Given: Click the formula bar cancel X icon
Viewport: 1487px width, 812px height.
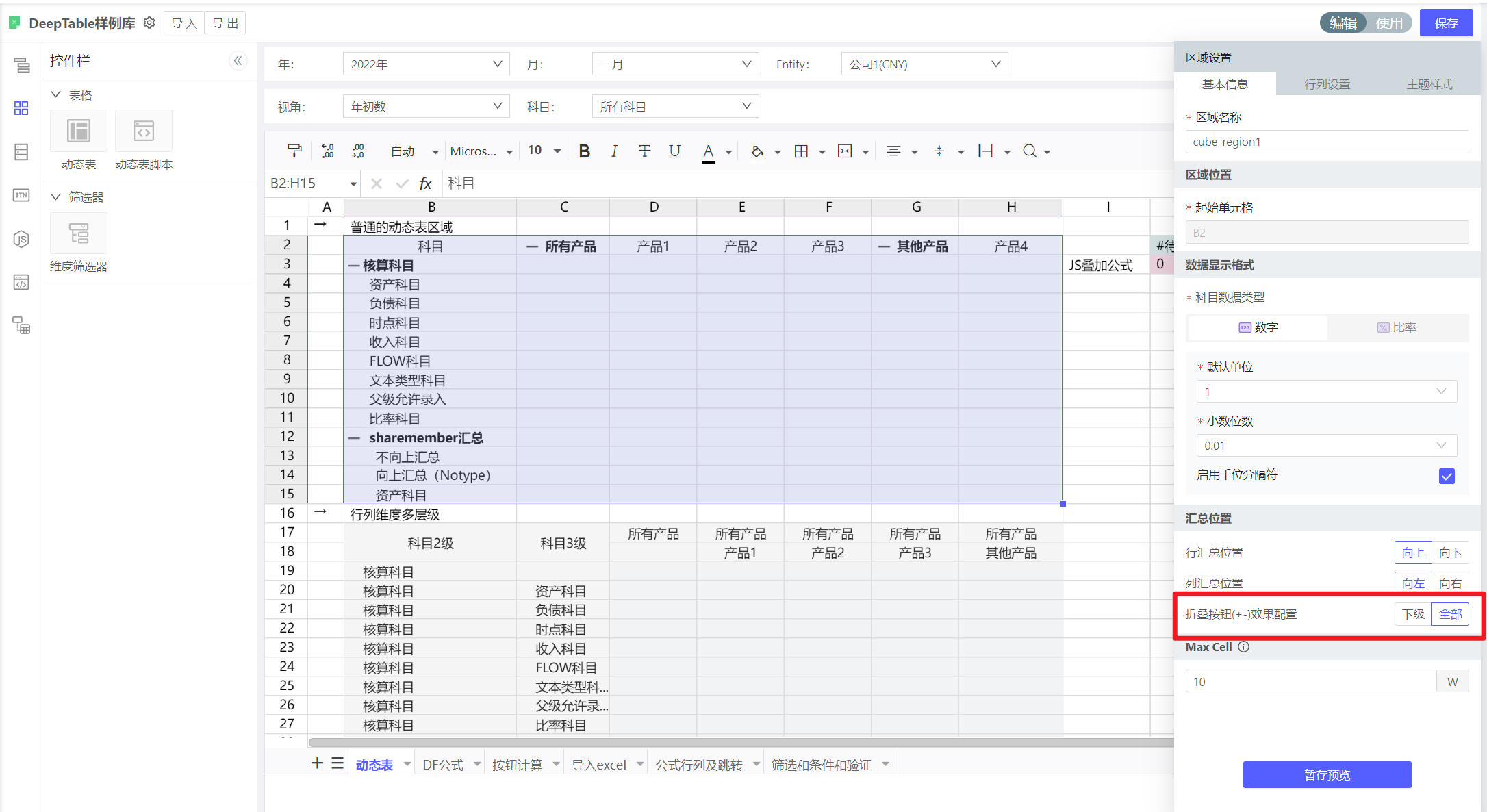Looking at the screenshot, I should point(376,183).
